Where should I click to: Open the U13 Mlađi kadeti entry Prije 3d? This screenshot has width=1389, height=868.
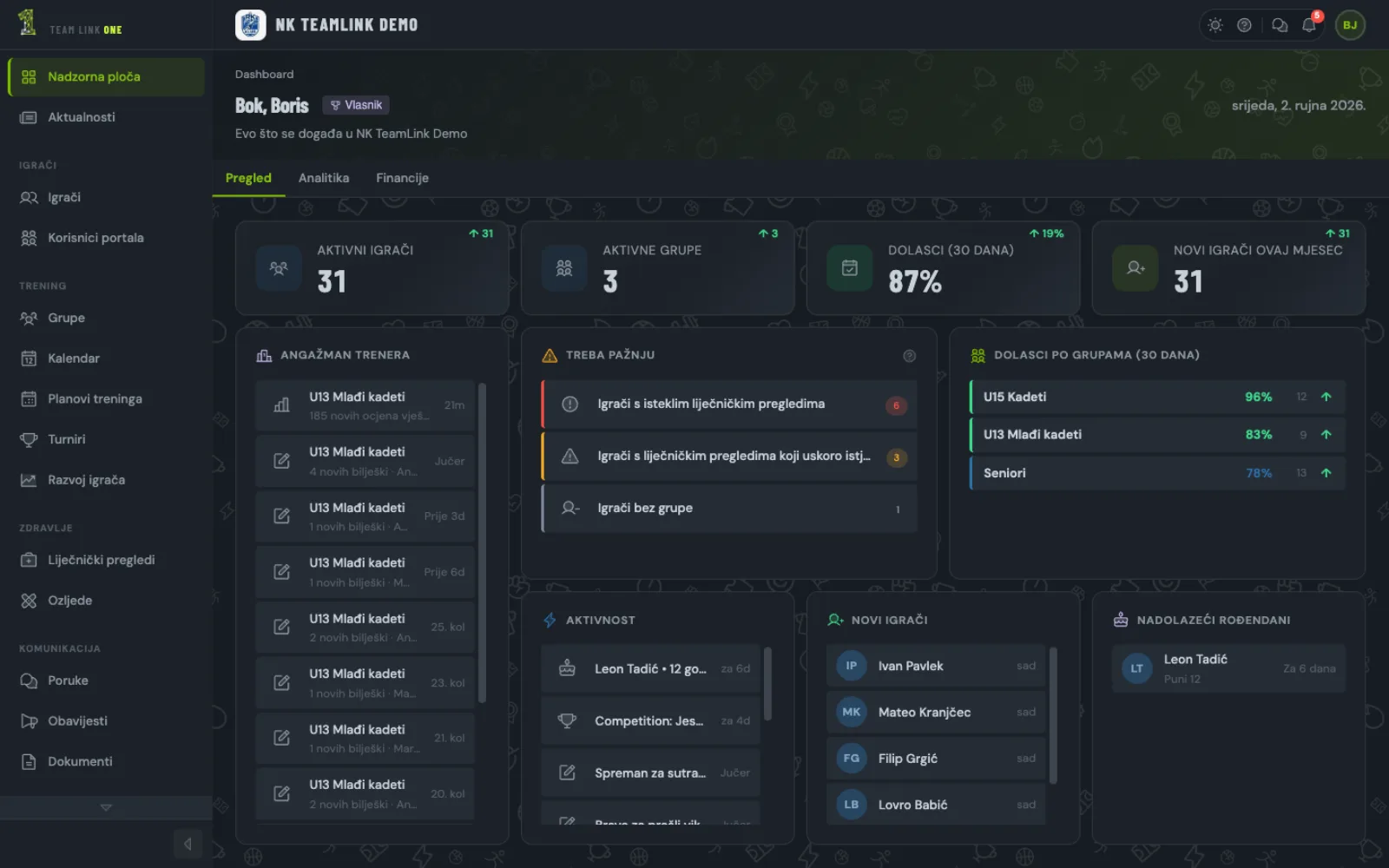click(x=365, y=516)
